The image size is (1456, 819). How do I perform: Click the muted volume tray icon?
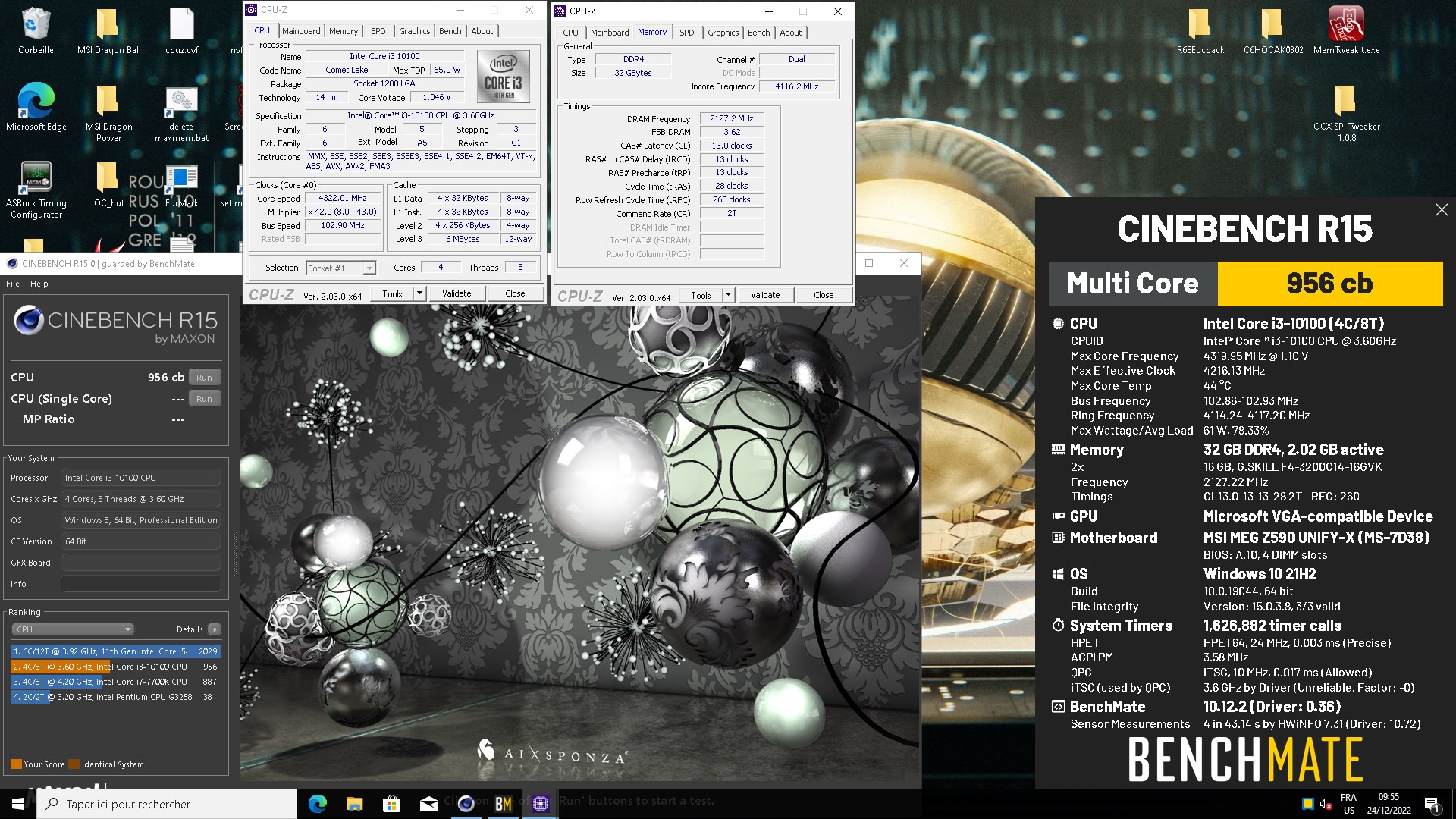tap(1326, 805)
